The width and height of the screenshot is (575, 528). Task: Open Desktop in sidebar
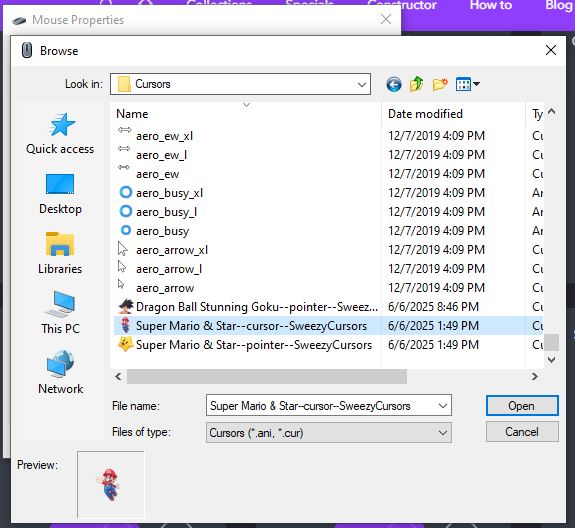(x=60, y=194)
